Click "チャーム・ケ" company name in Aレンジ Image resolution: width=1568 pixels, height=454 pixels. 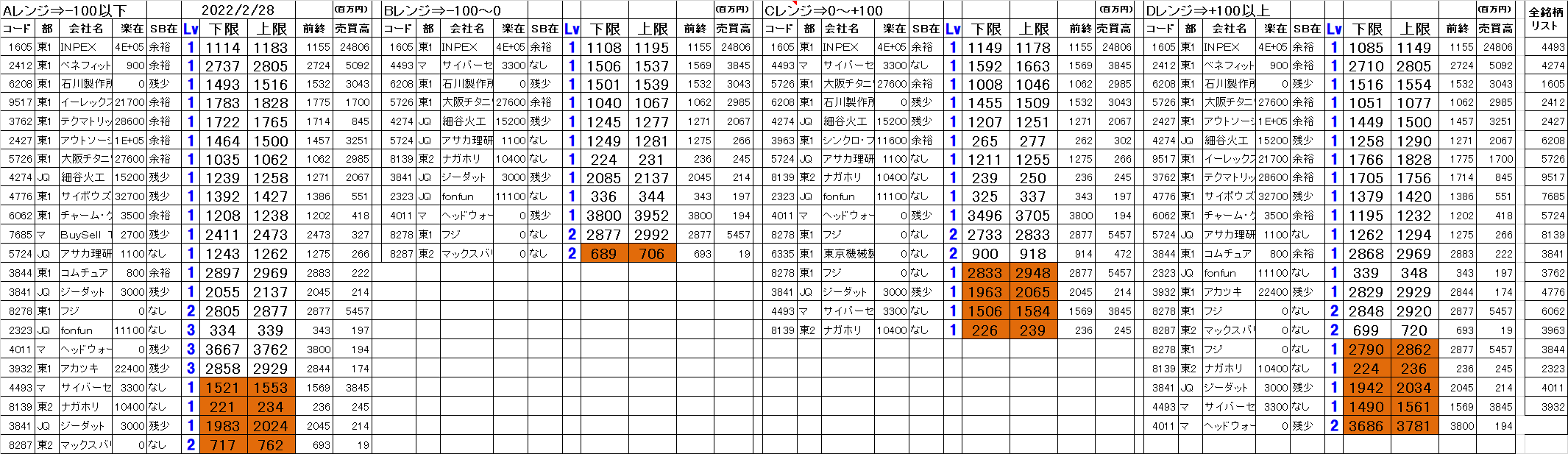(x=85, y=216)
